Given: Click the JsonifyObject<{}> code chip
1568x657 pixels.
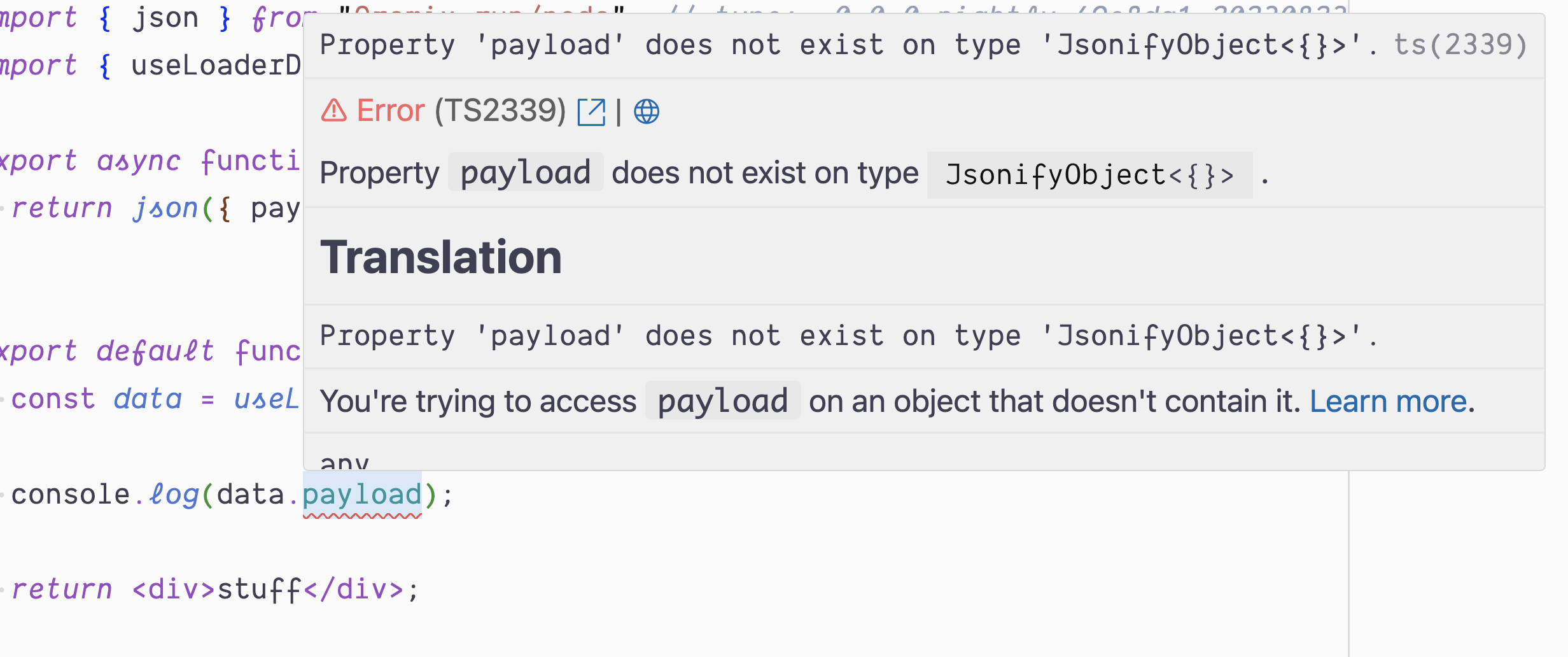Looking at the screenshot, I should [x=1089, y=173].
